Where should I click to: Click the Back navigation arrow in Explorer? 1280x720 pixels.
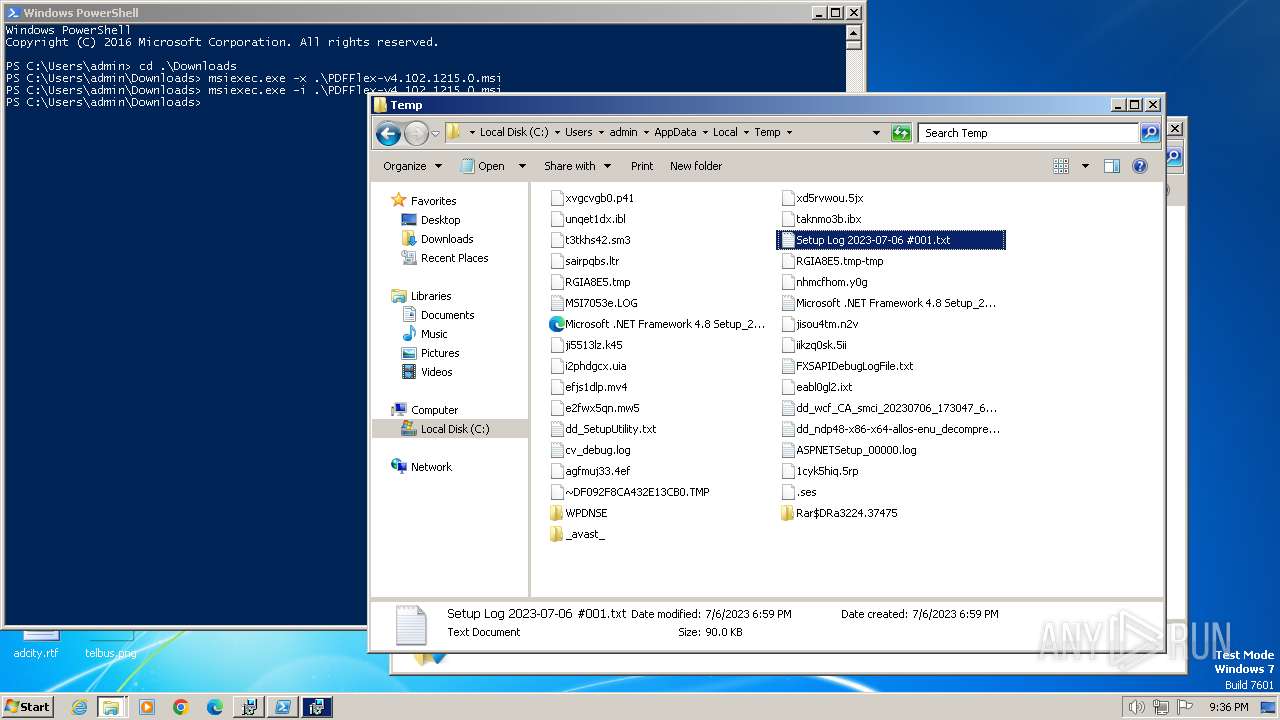[388, 133]
